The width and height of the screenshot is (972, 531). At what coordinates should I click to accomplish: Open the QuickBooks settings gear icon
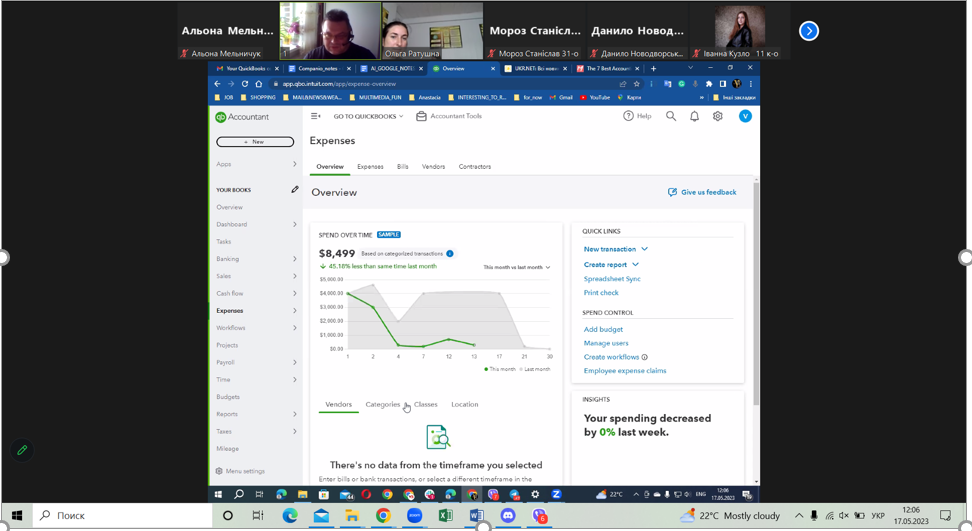point(717,116)
